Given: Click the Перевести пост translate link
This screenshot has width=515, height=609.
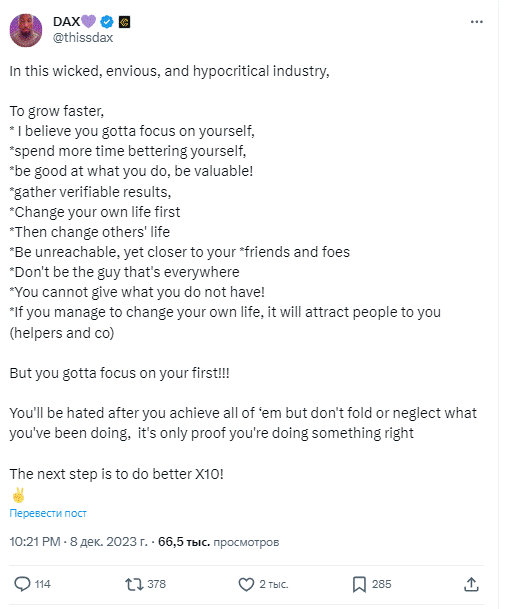Looking at the screenshot, I should [x=48, y=513].
